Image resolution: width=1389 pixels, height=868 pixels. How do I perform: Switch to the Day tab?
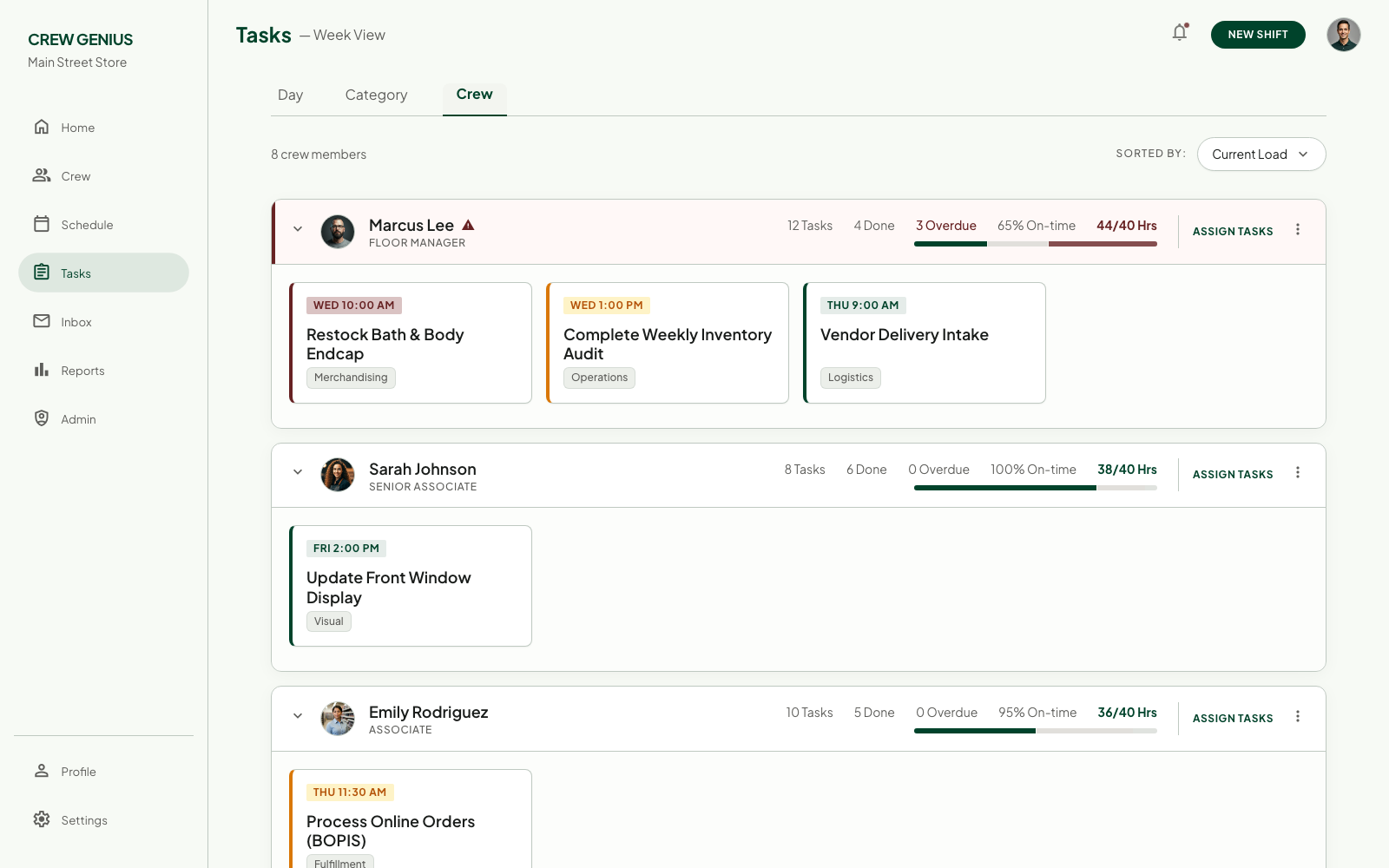pos(290,95)
